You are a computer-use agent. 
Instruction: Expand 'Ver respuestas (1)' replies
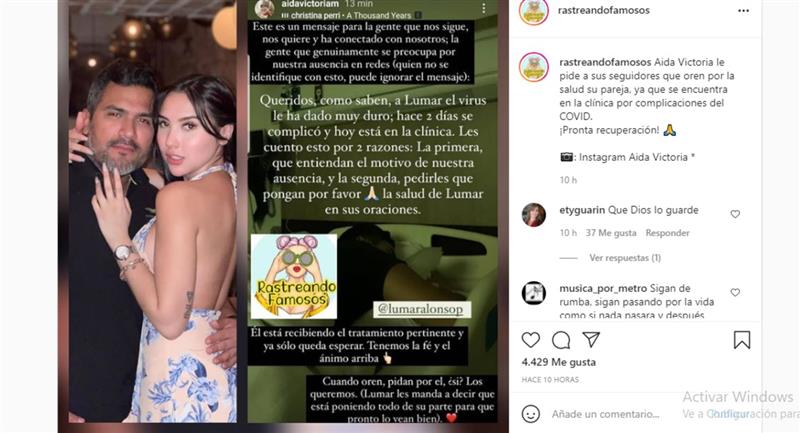(625, 258)
